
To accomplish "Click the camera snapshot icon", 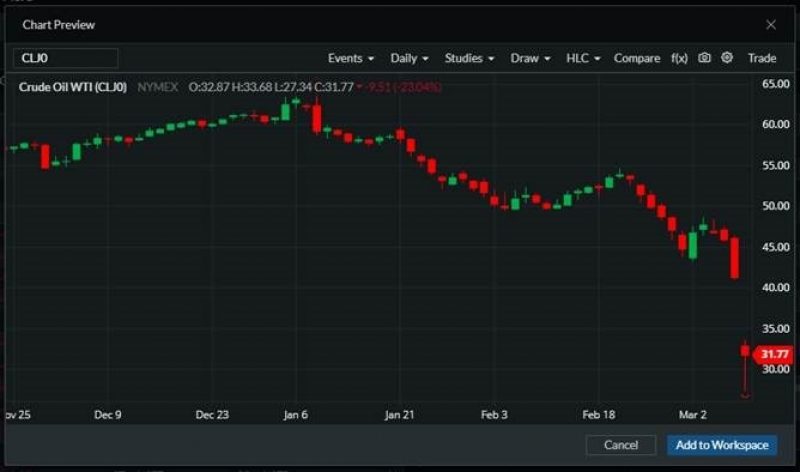I will coord(704,58).
